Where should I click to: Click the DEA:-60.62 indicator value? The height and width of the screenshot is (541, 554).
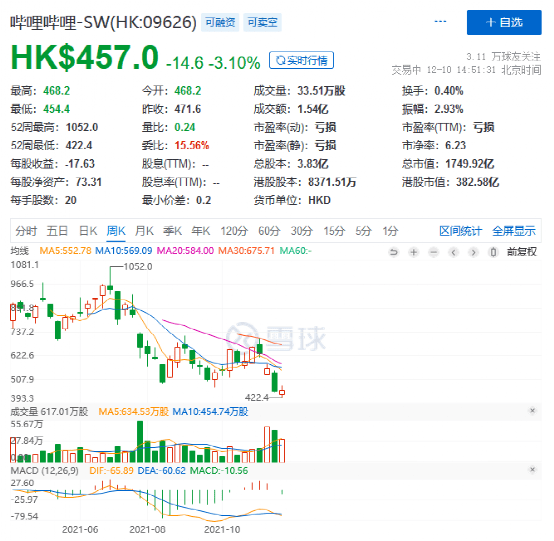coord(161,471)
